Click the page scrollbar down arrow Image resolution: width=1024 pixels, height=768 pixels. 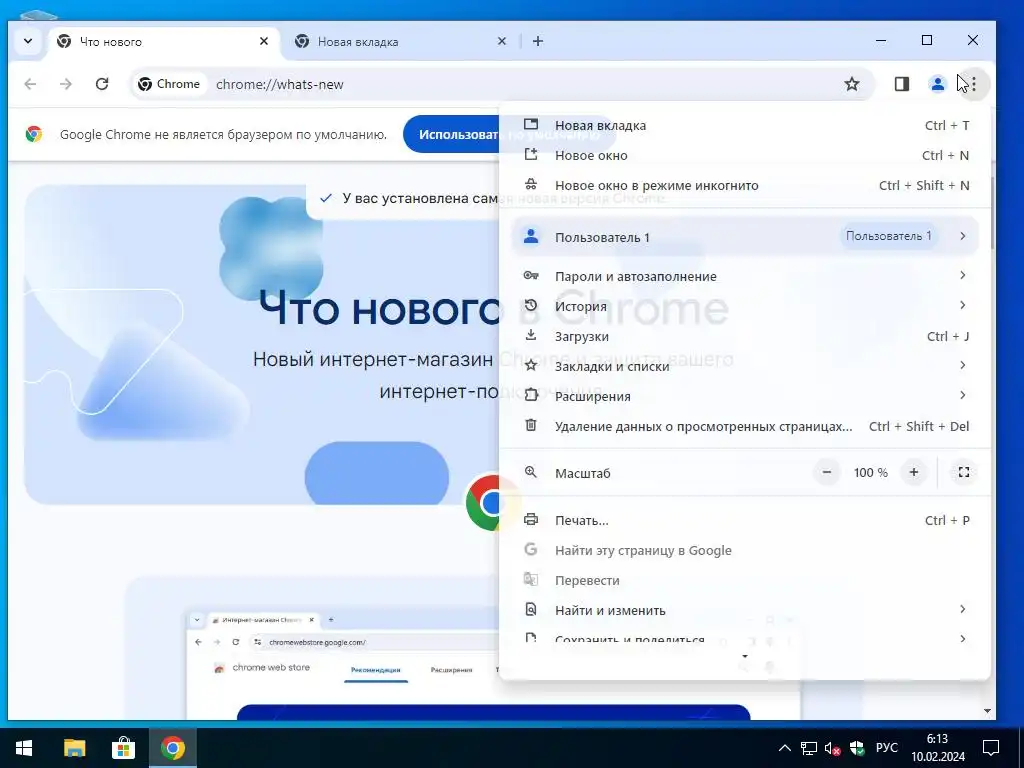[987, 711]
